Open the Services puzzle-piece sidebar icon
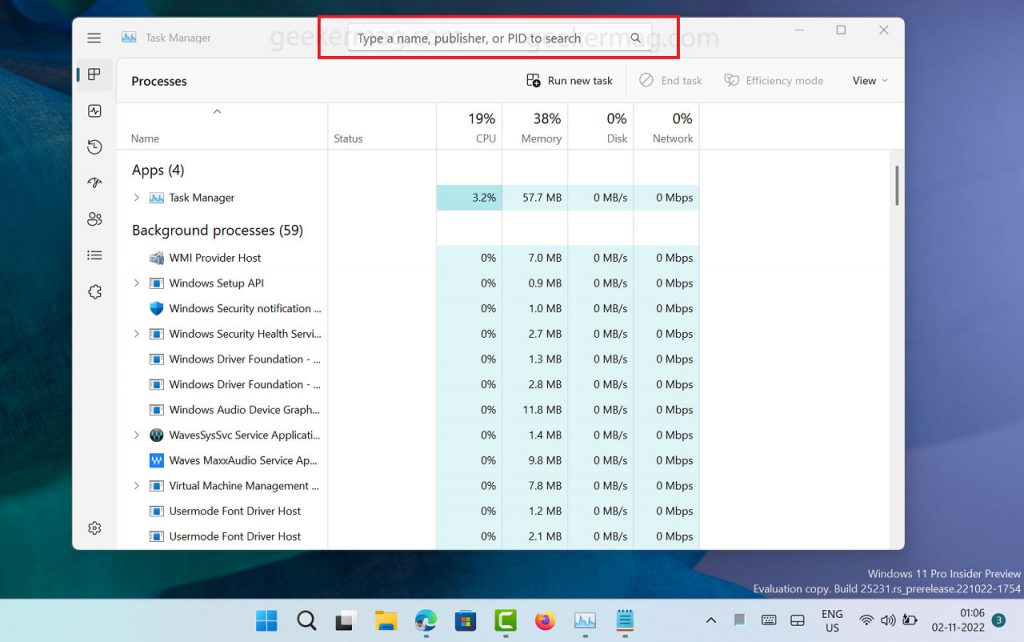 [x=95, y=291]
